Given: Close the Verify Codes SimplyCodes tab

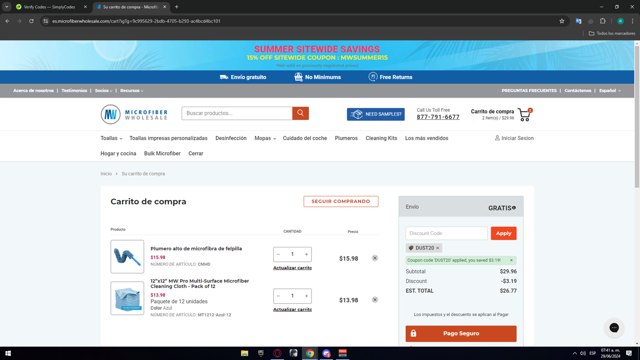Looking at the screenshot, I should [85, 7].
